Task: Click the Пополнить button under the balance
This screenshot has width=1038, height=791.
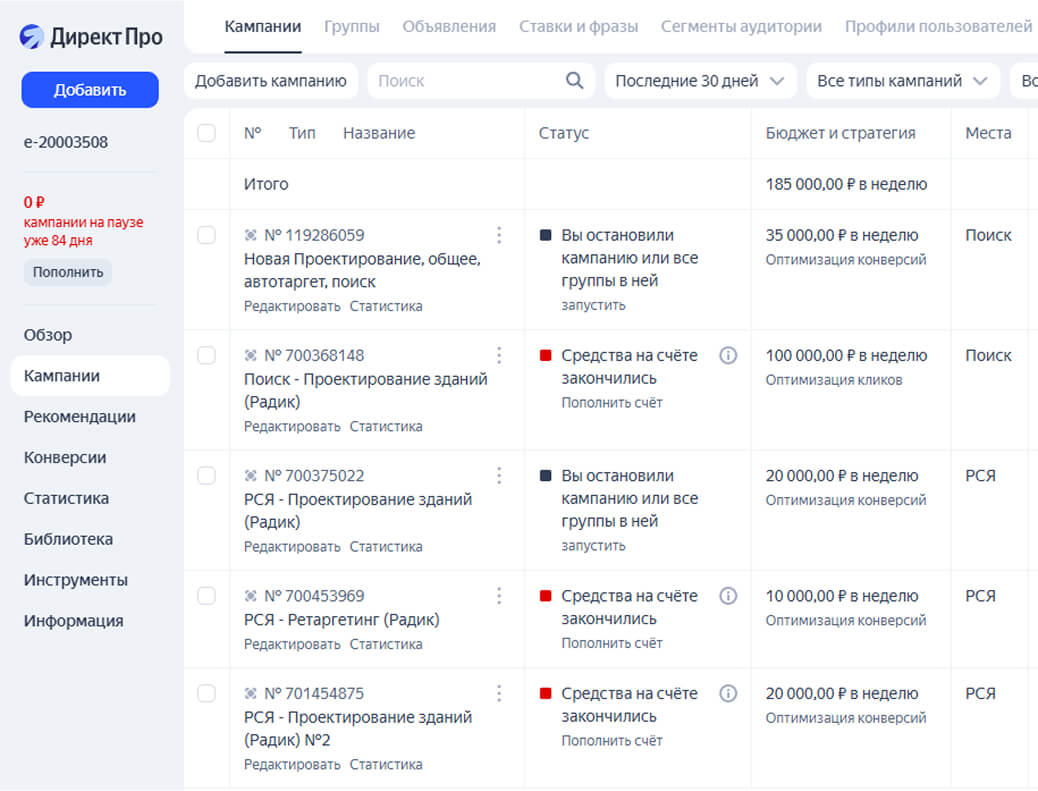Action: (68, 272)
